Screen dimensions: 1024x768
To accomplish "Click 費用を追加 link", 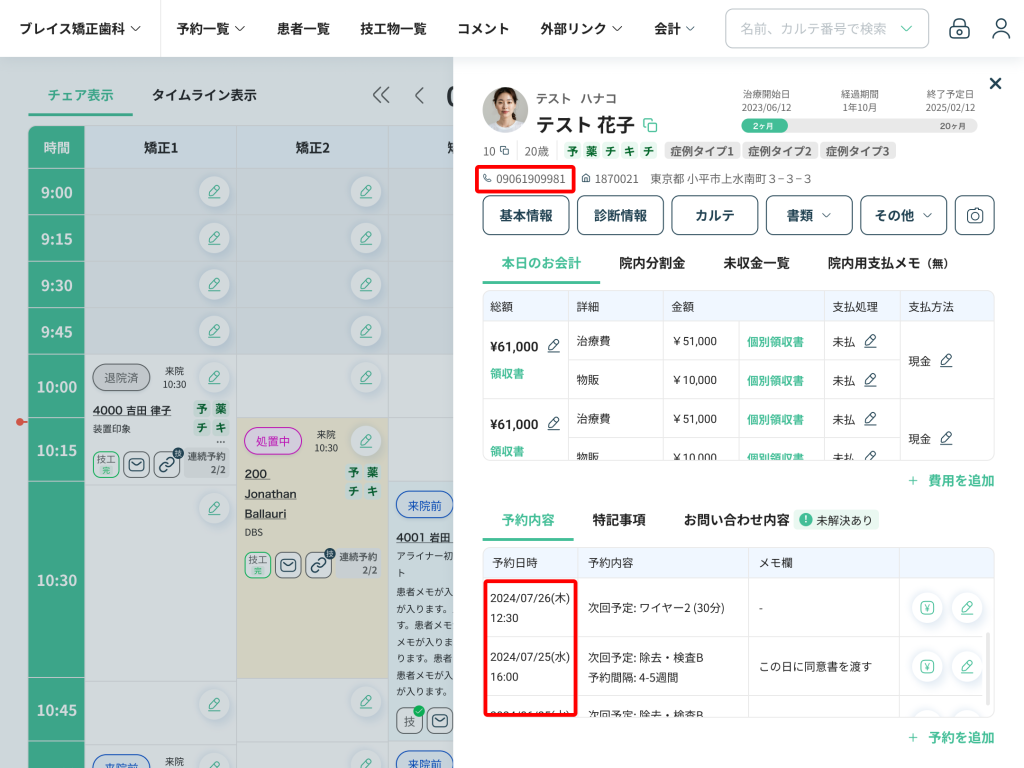I will click(951, 480).
